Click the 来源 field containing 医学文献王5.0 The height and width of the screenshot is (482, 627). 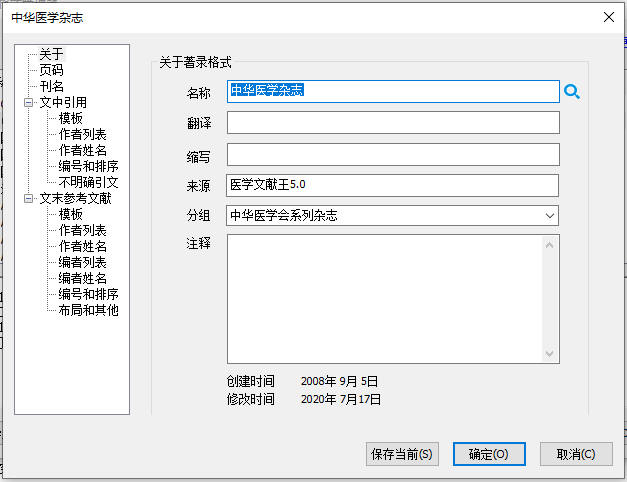pos(392,185)
